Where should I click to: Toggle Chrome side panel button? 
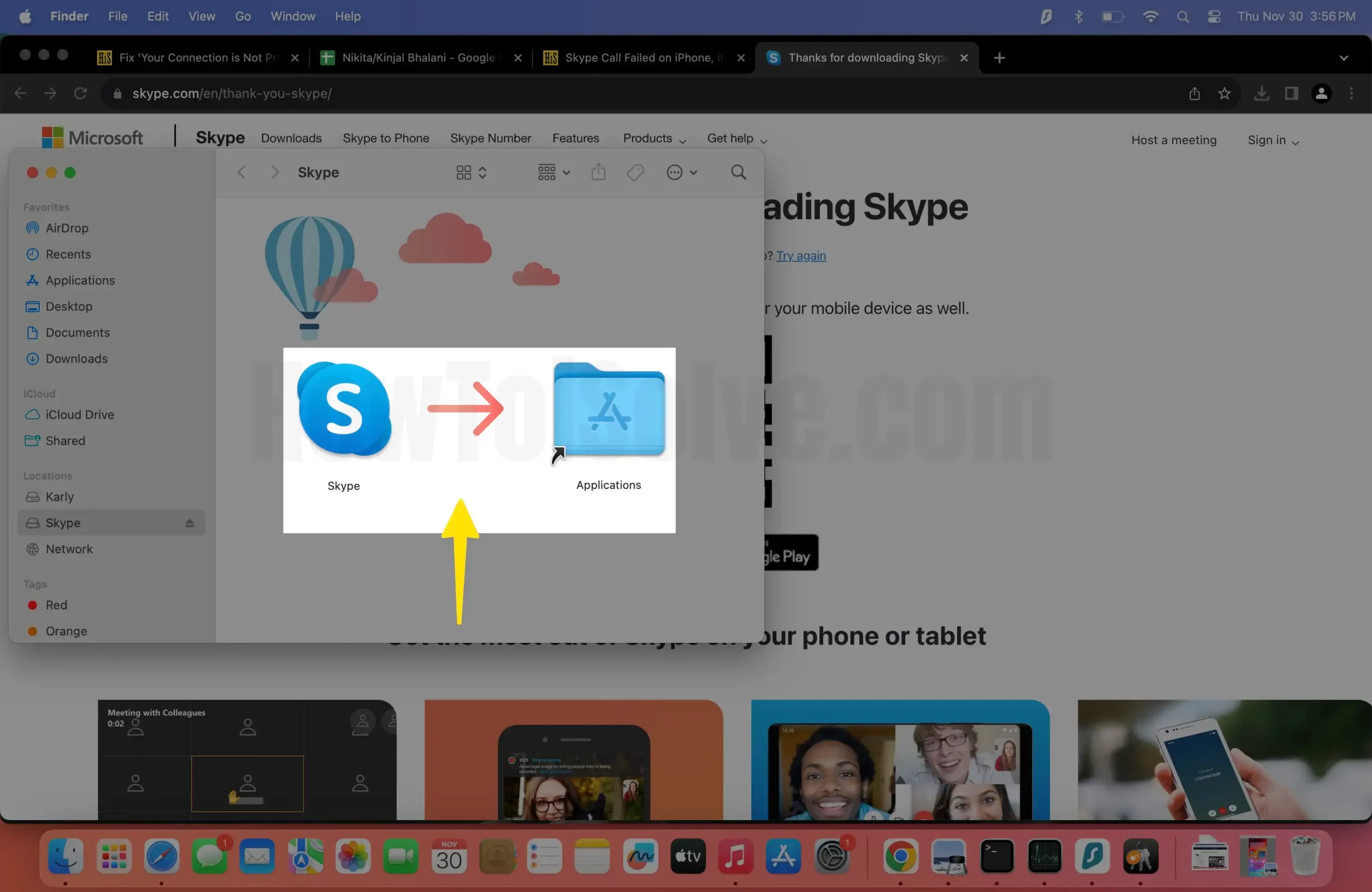click(x=1291, y=93)
